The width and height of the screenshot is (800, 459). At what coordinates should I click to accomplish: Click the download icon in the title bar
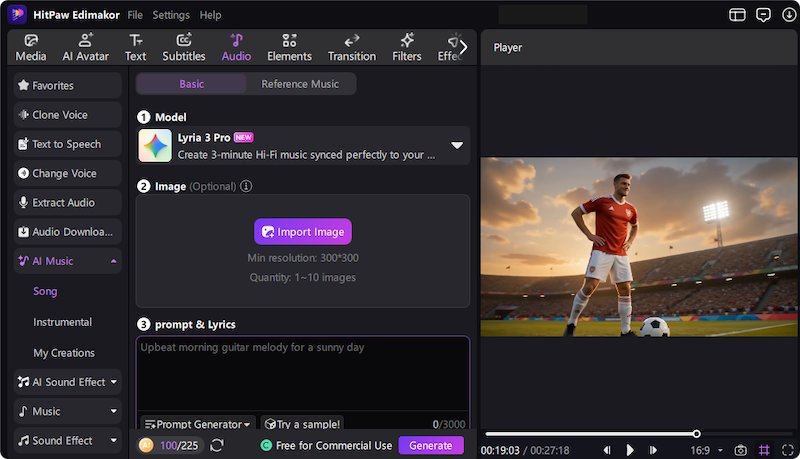point(789,15)
